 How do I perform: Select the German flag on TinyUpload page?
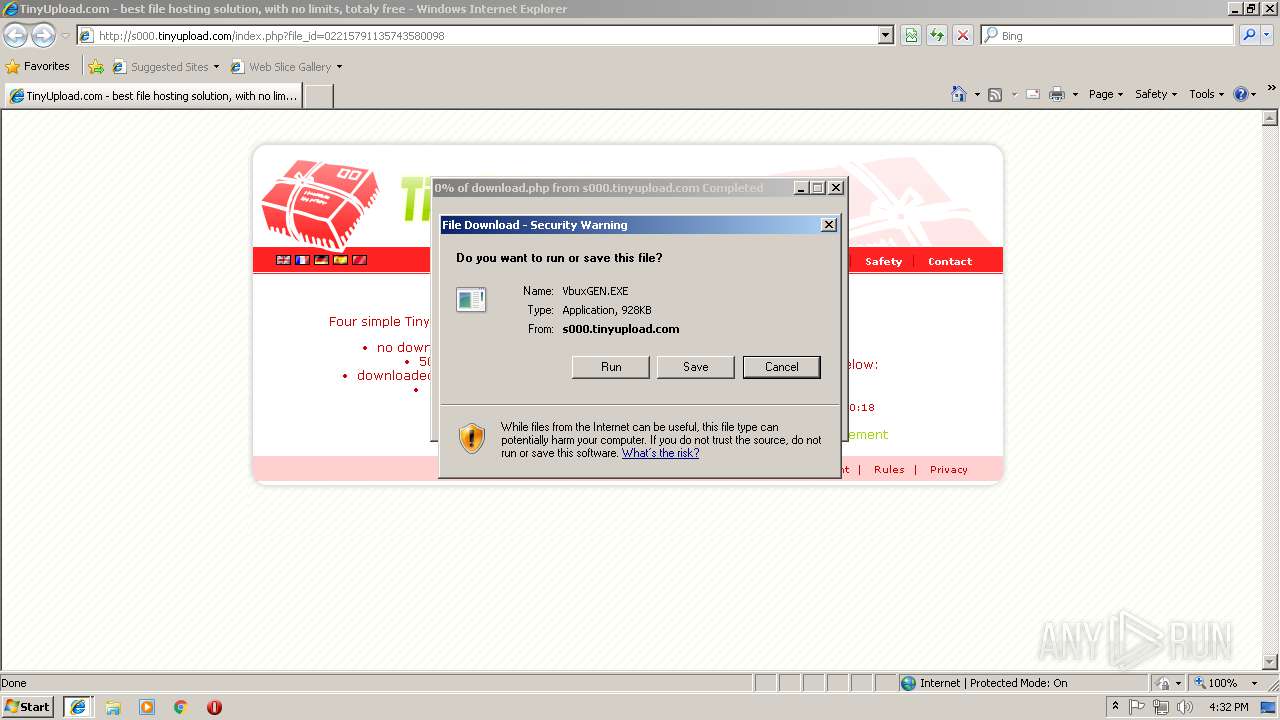(x=321, y=260)
